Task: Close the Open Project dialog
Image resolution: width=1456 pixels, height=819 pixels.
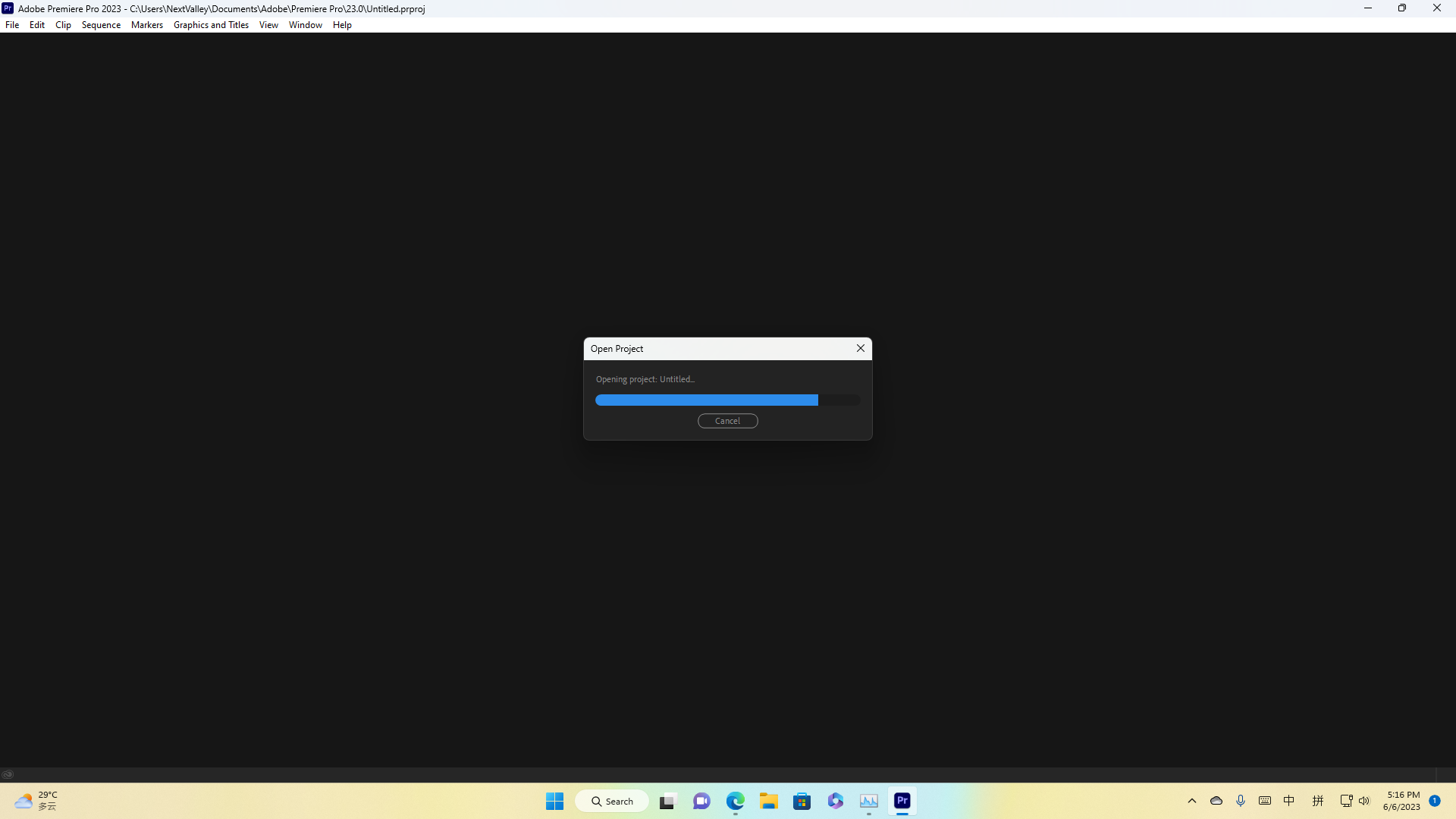Action: pyautogui.click(x=860, y=348)
